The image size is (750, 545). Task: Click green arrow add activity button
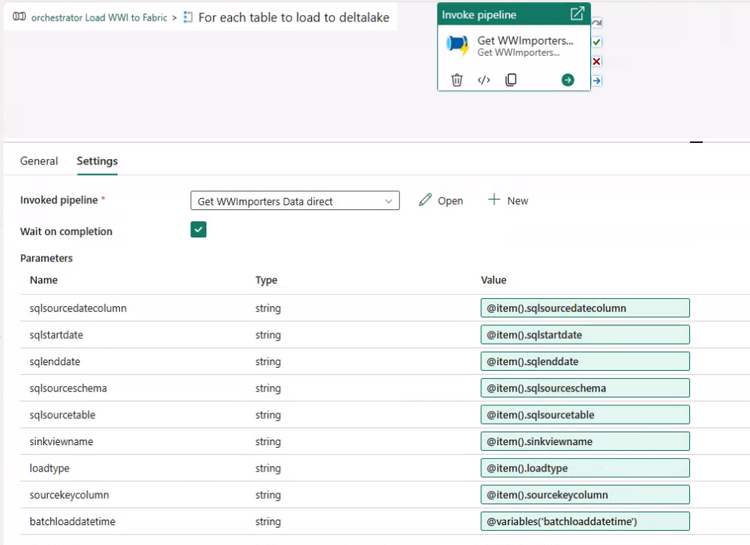tap(568, 80)
